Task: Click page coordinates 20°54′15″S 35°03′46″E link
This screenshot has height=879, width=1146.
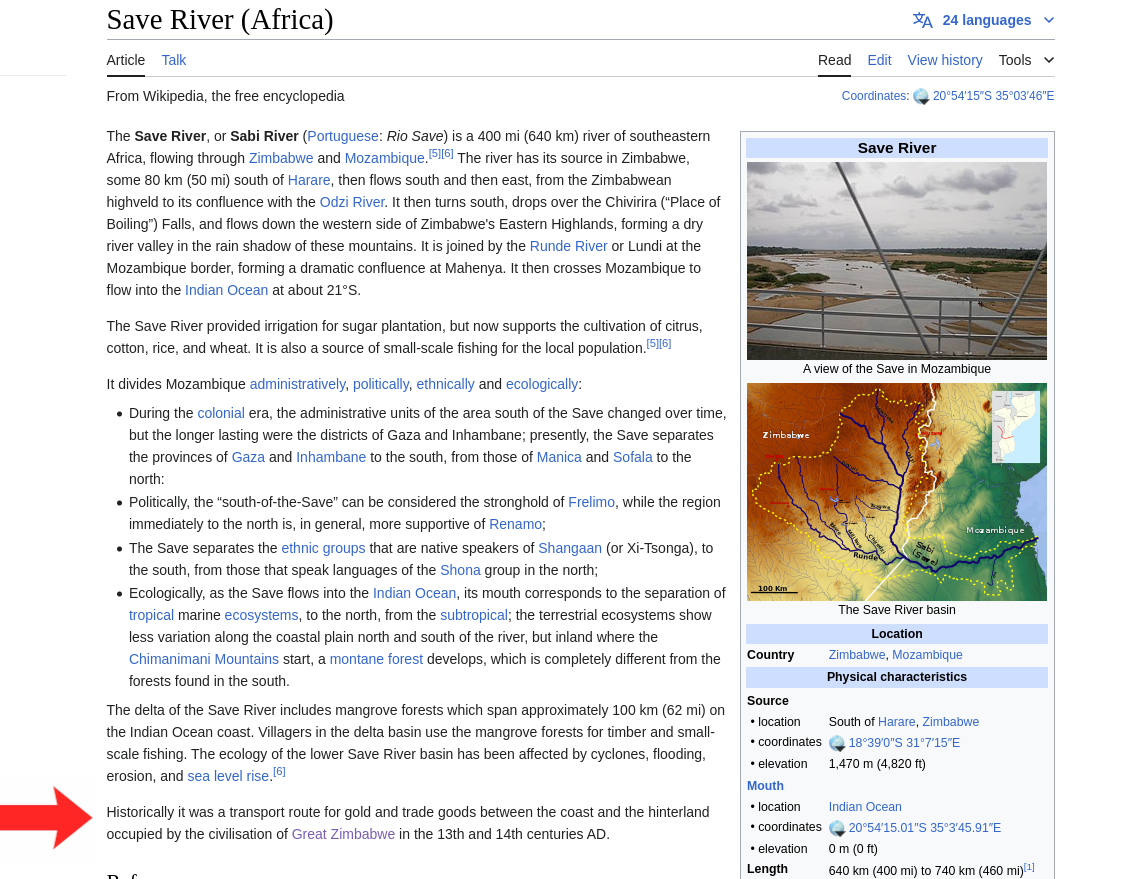Action: [993, 96]
